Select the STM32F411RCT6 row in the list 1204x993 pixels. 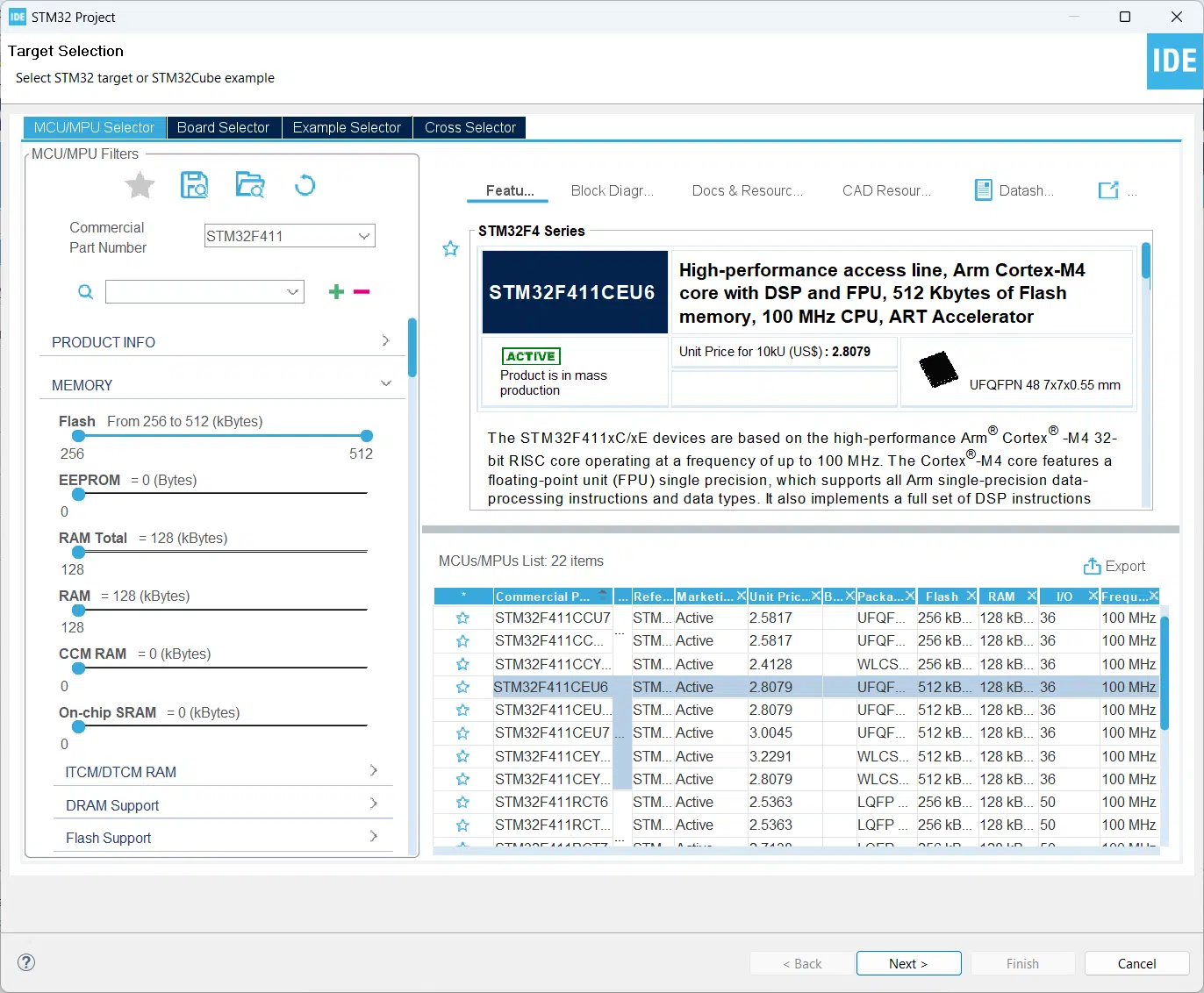click(796, 803)
